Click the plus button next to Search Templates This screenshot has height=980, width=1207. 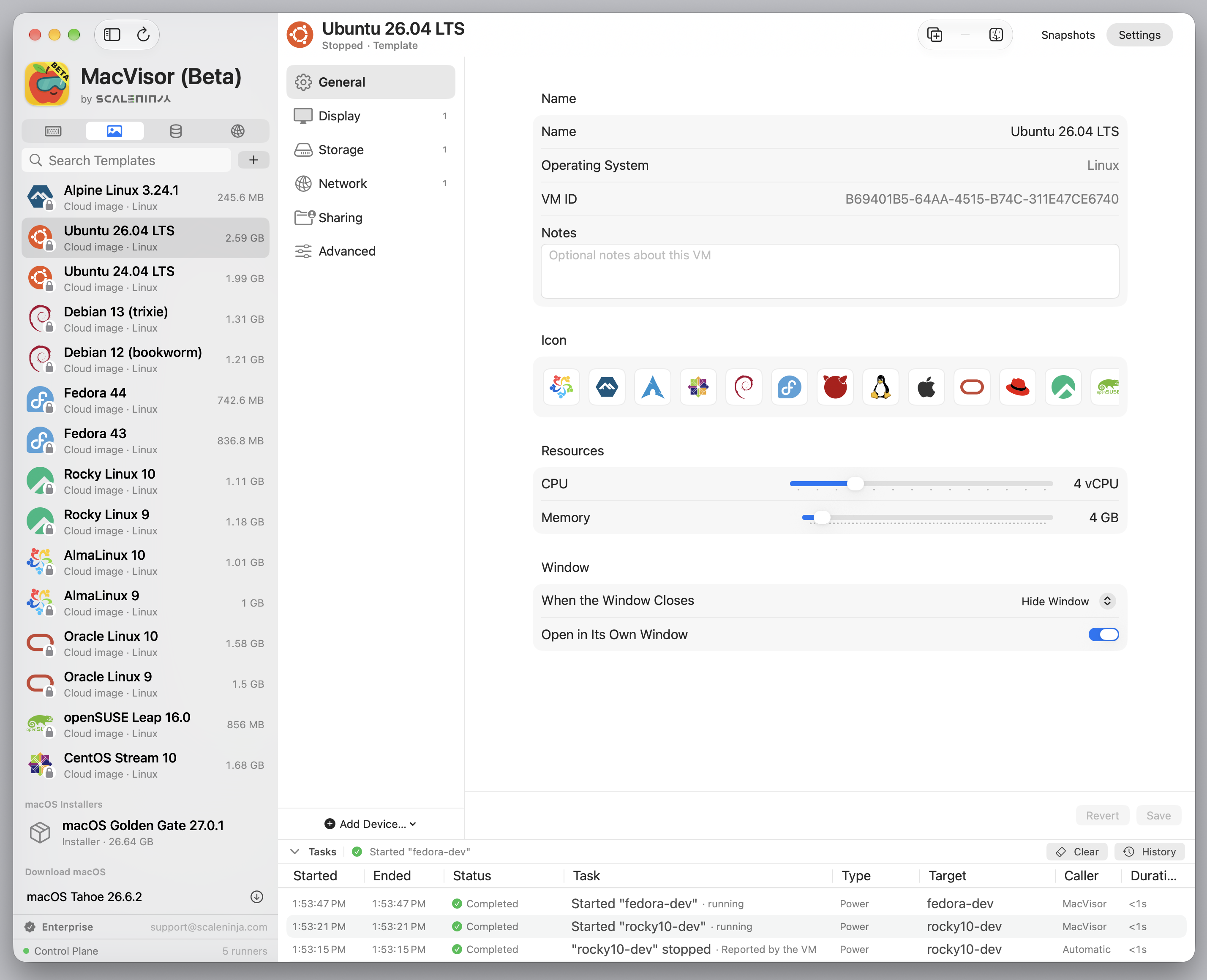[x=253, y=161]
